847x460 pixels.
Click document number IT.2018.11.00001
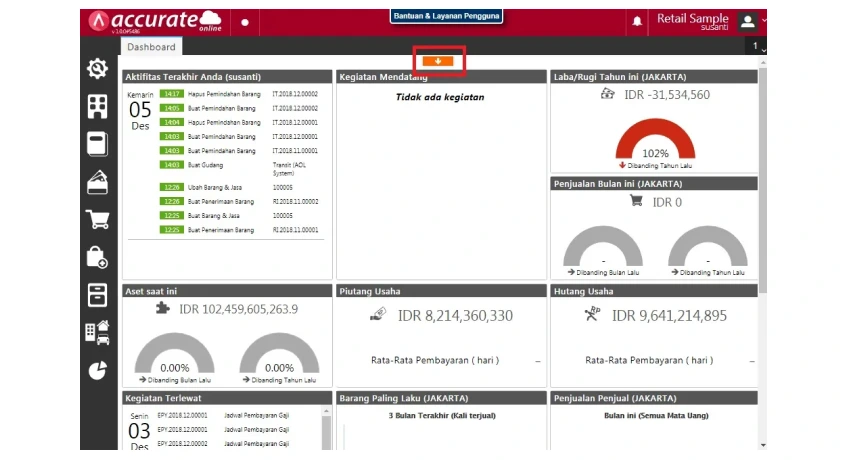tap(295, 151)
